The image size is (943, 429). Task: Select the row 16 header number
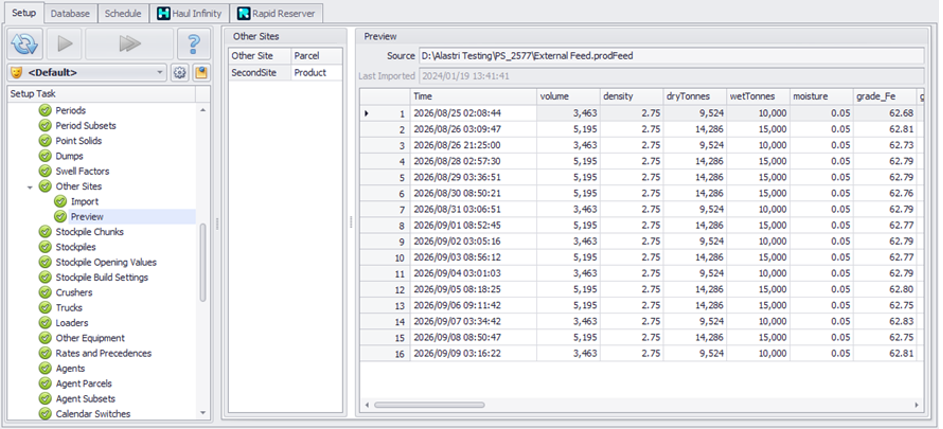385,354
